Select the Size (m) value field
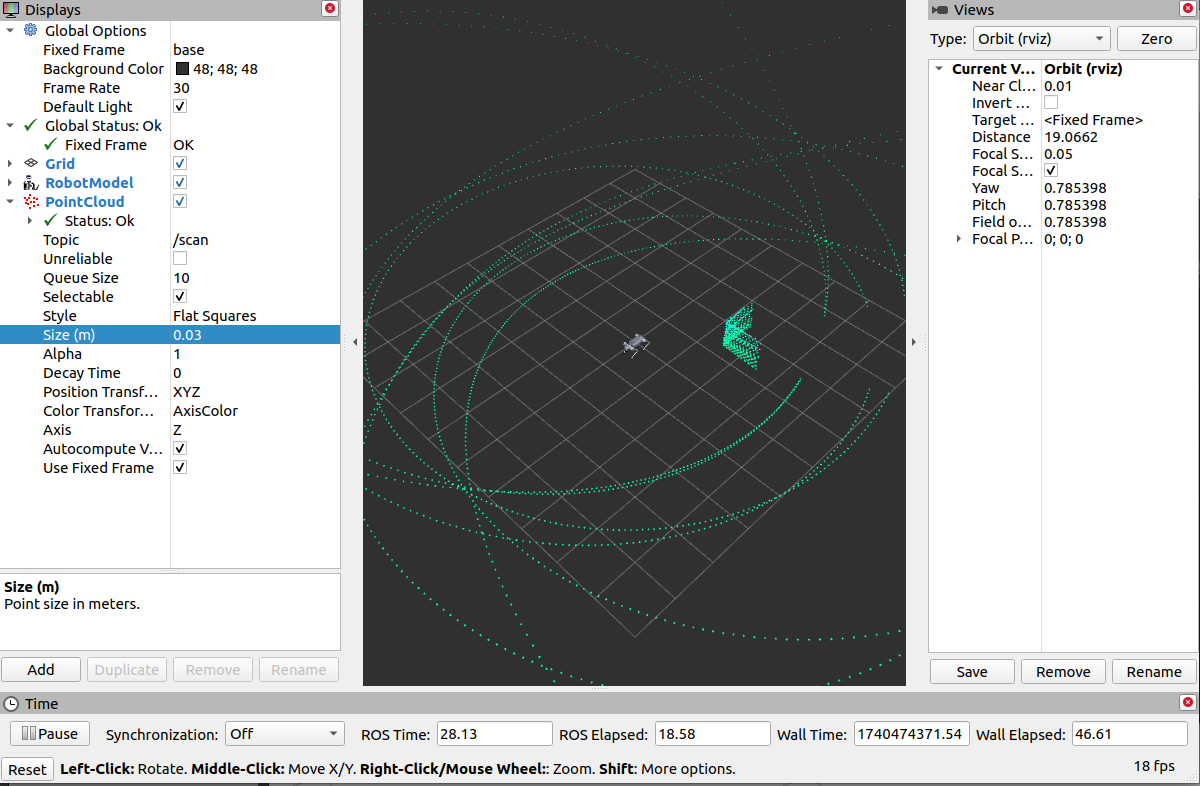1200x786 pixels. pos(254,335)
